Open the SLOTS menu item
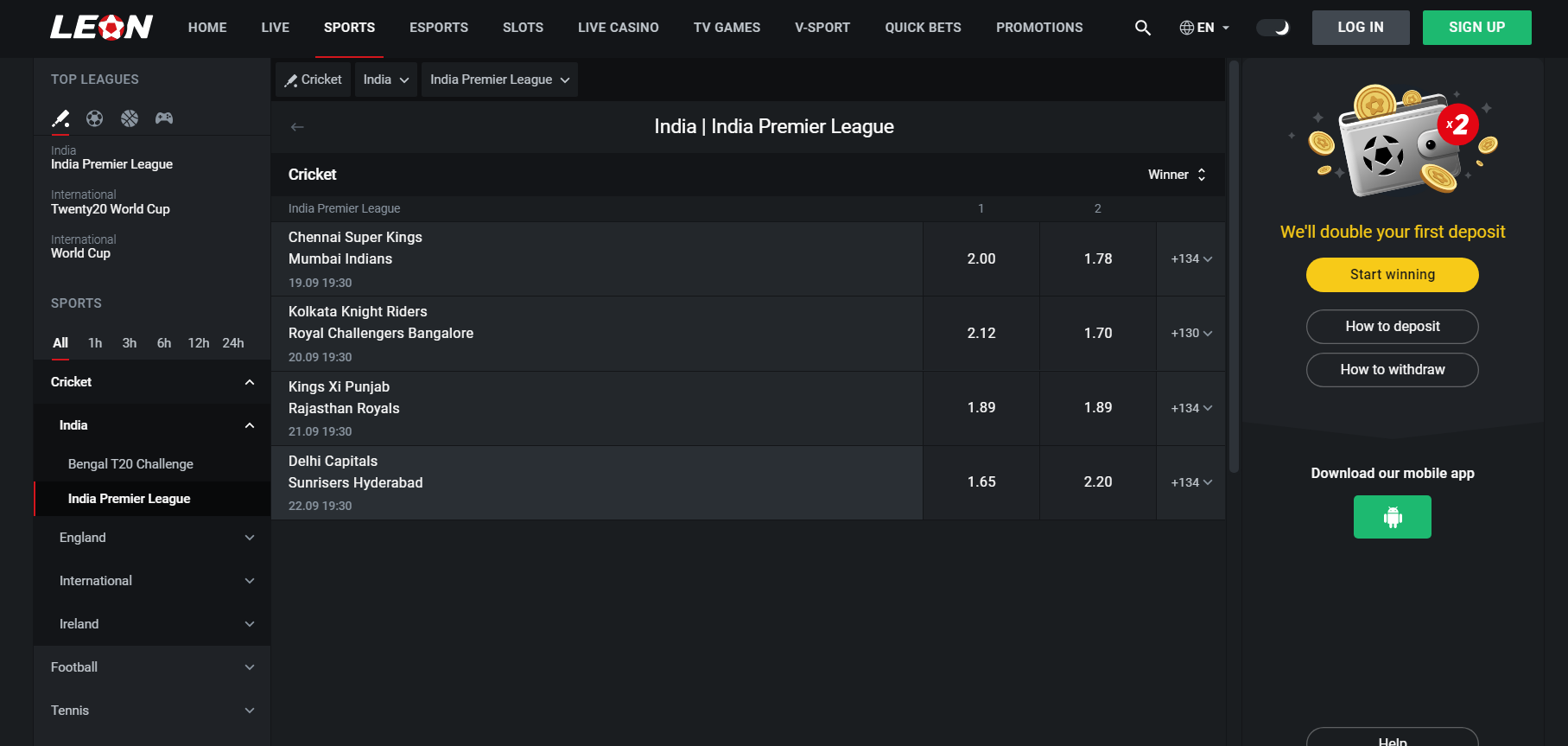The height and width of the screenshot is (746, 1568). point(524,28)
